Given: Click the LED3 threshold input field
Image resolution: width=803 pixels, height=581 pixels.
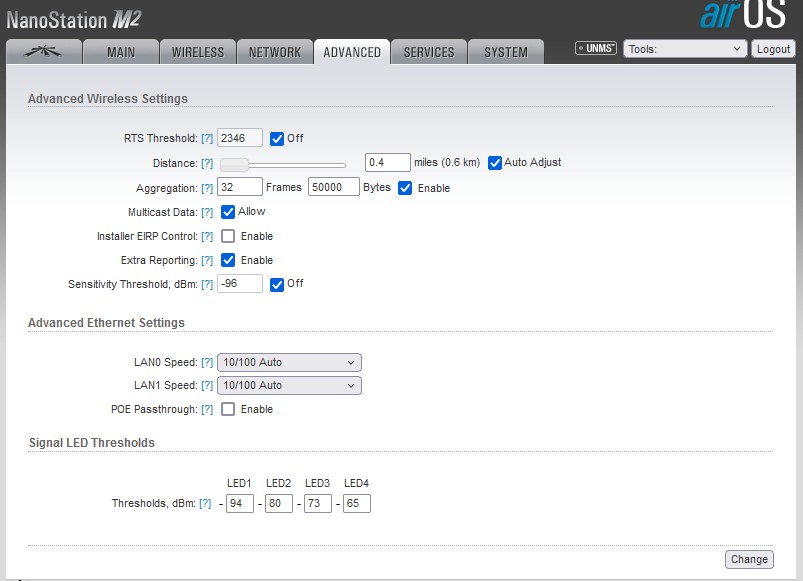Looking at the screenshot, I should [318, 503].
